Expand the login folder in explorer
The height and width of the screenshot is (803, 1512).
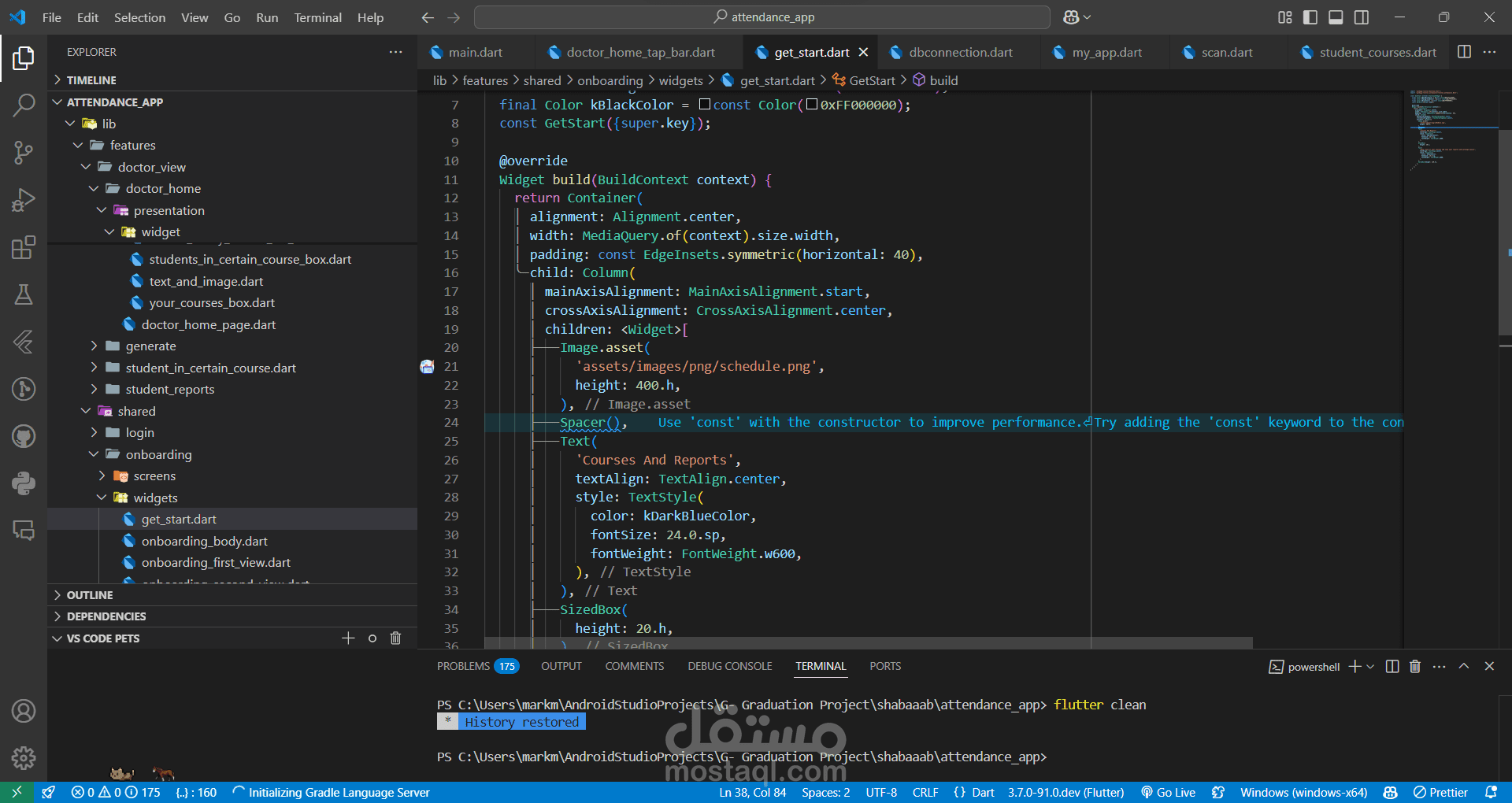click(139, 433)
